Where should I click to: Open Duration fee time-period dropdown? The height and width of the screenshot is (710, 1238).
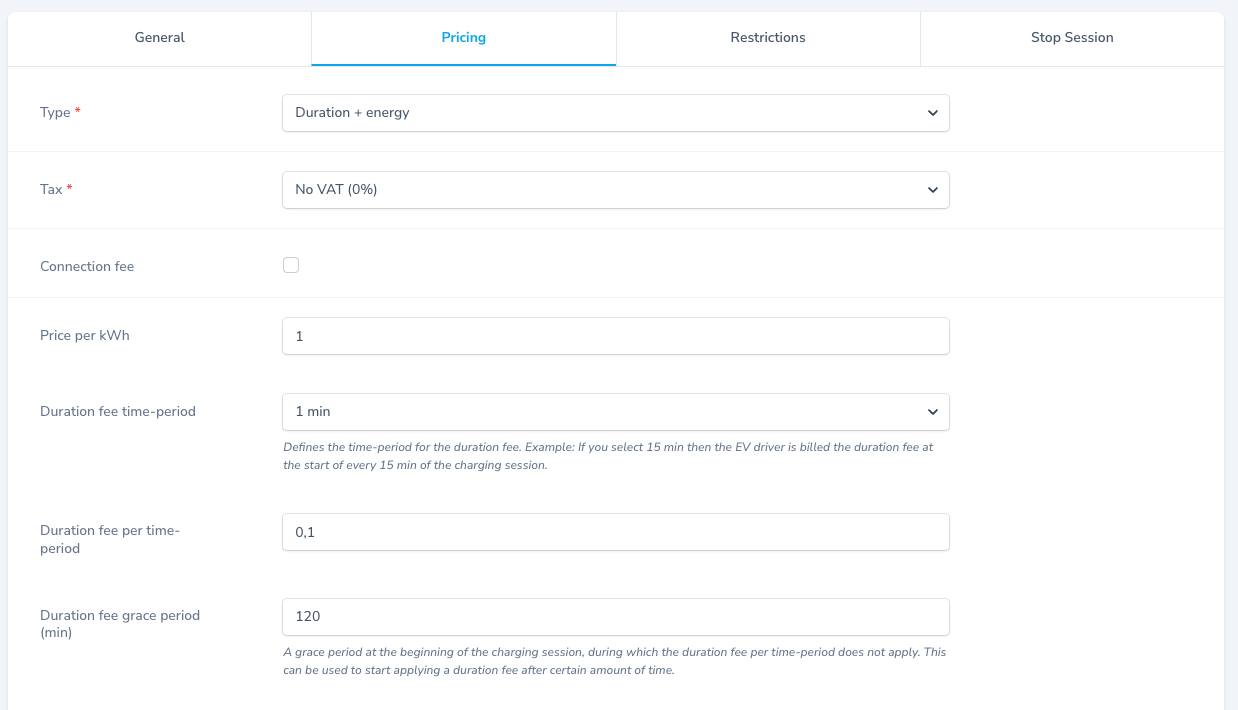(616, 412)
